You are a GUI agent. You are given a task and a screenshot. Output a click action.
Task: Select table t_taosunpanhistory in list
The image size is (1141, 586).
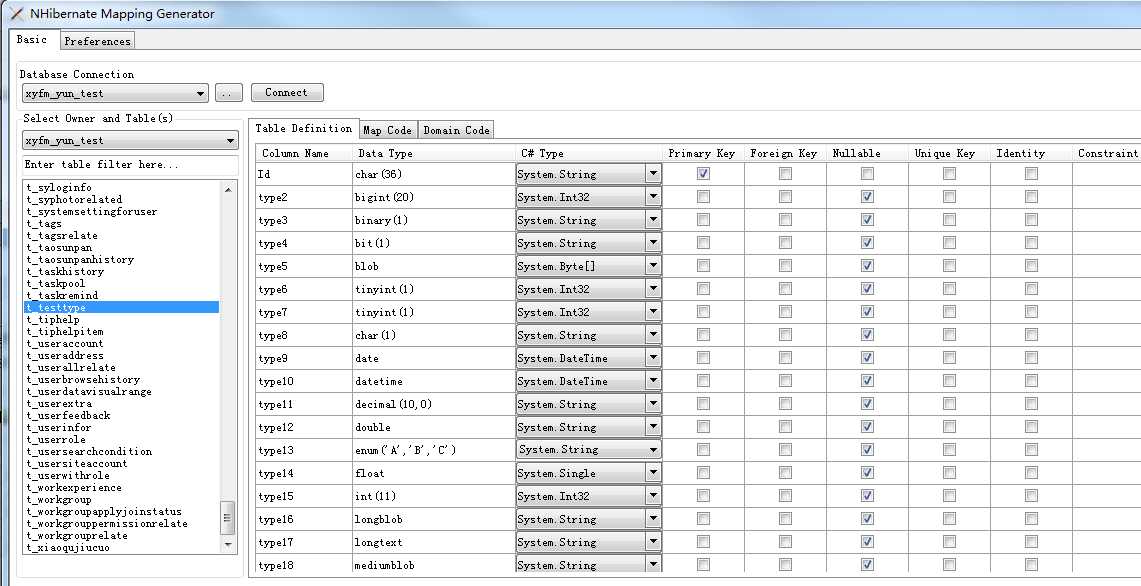point(80,259)
